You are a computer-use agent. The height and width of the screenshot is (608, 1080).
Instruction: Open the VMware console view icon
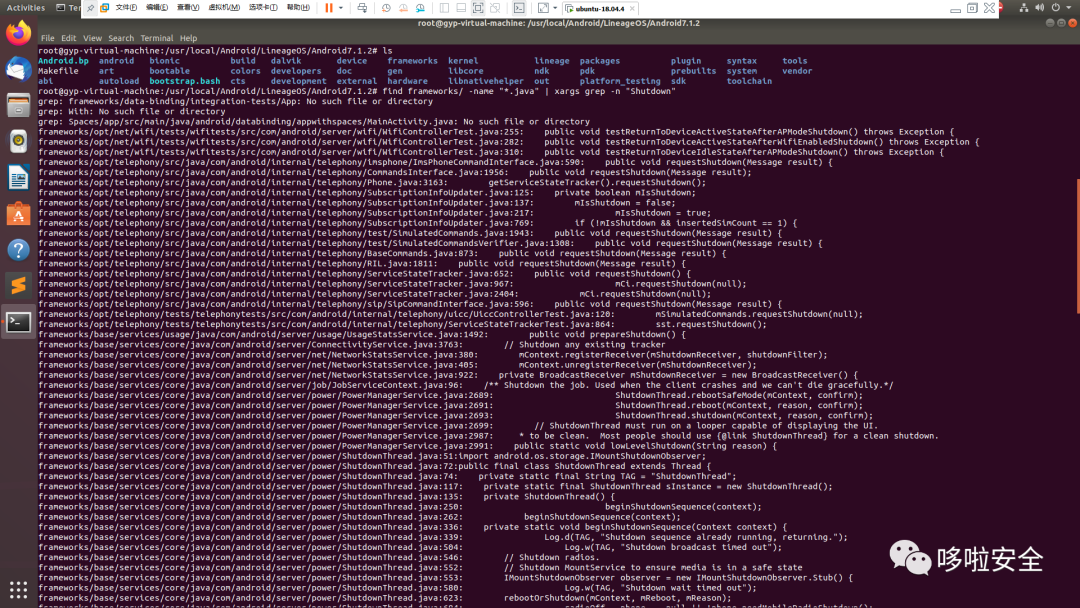(519, 8)
